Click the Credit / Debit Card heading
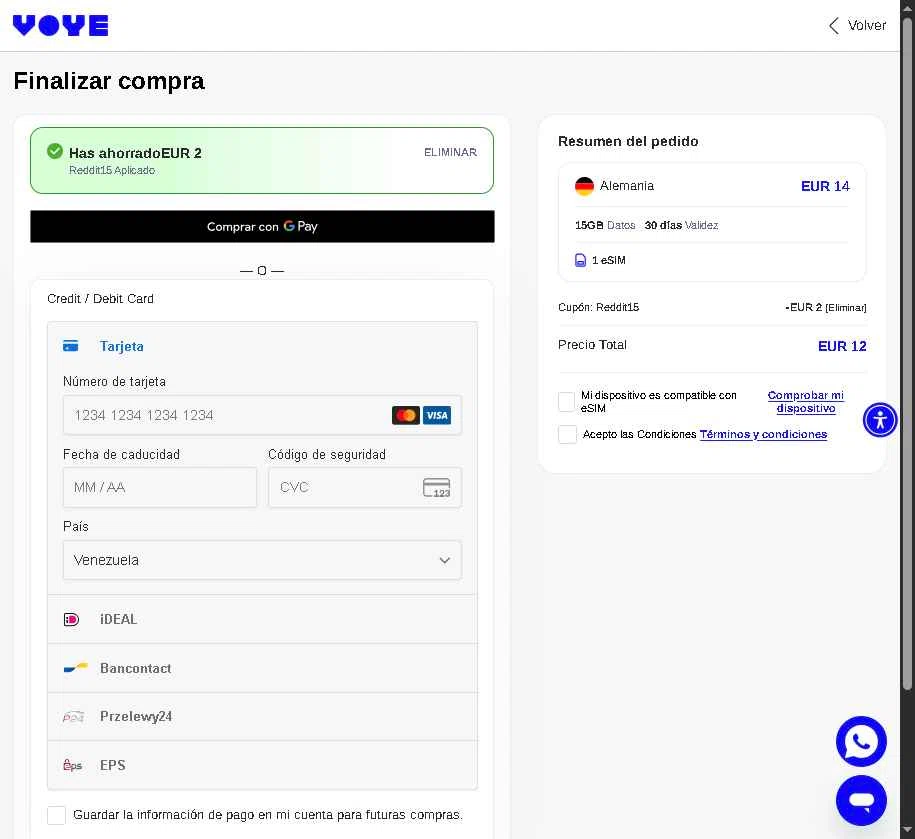 [x=100, y=299]
